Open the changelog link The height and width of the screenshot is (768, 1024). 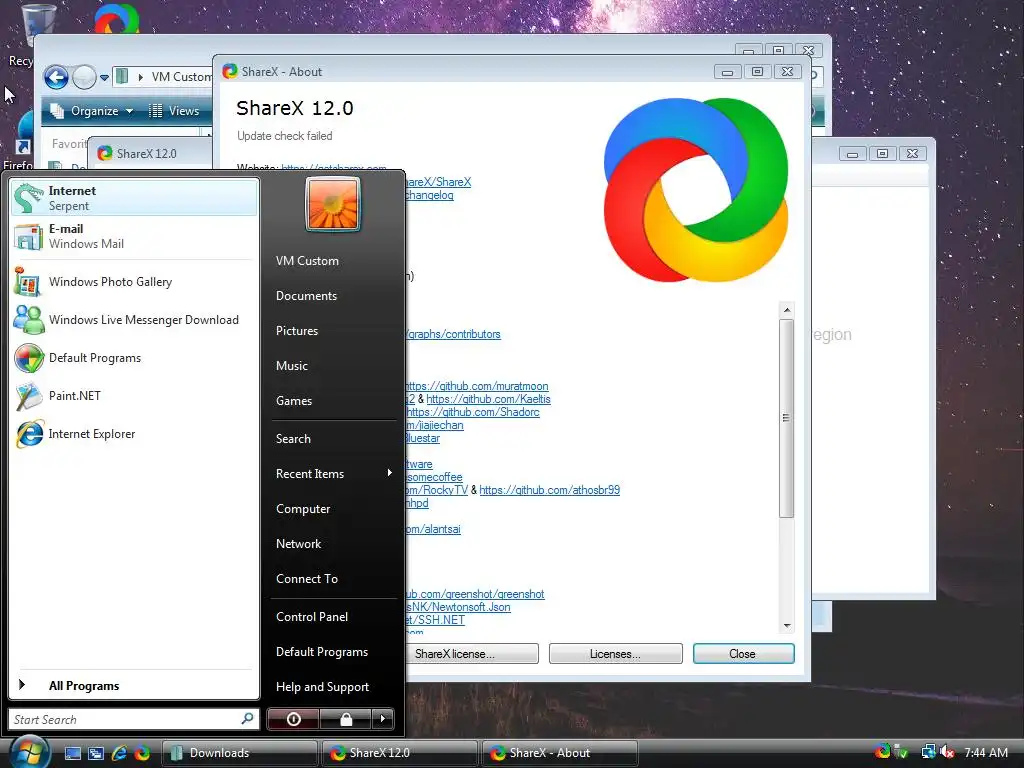click(x=429, y=195)
